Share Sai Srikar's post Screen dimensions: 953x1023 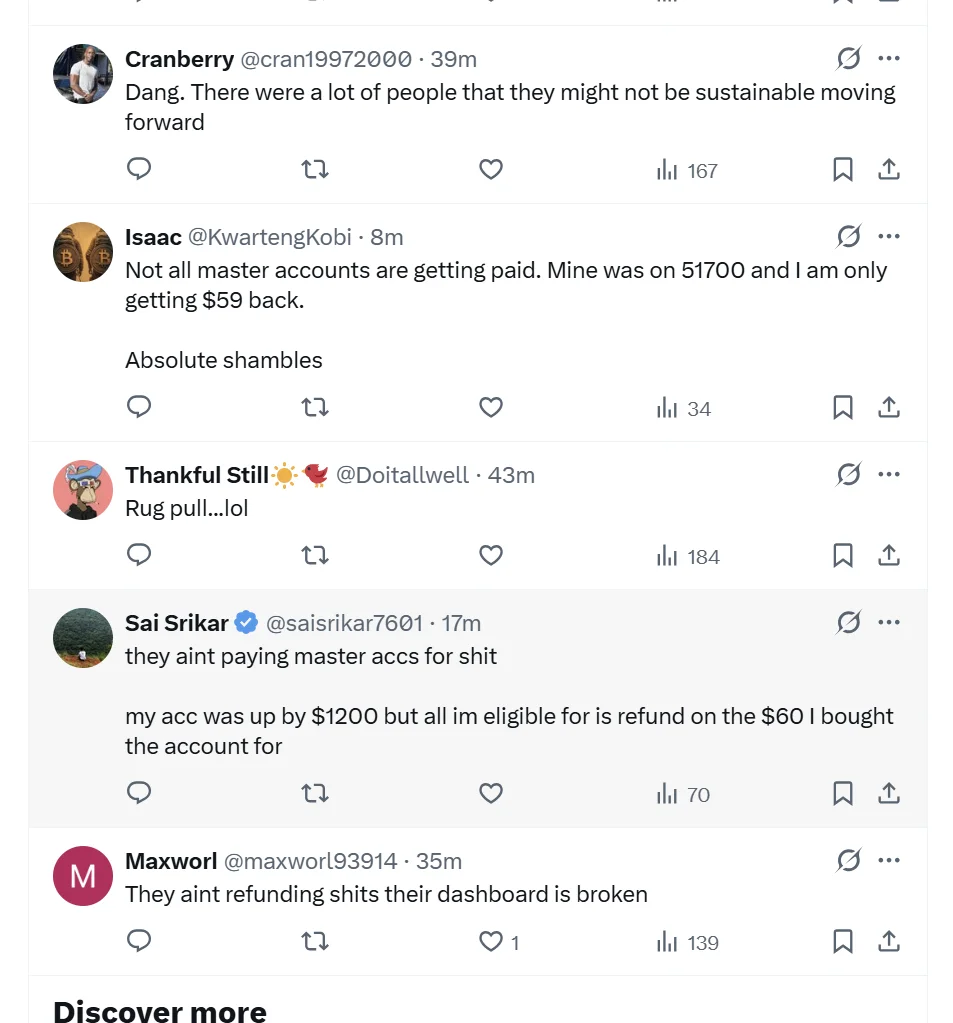[888, 793]
